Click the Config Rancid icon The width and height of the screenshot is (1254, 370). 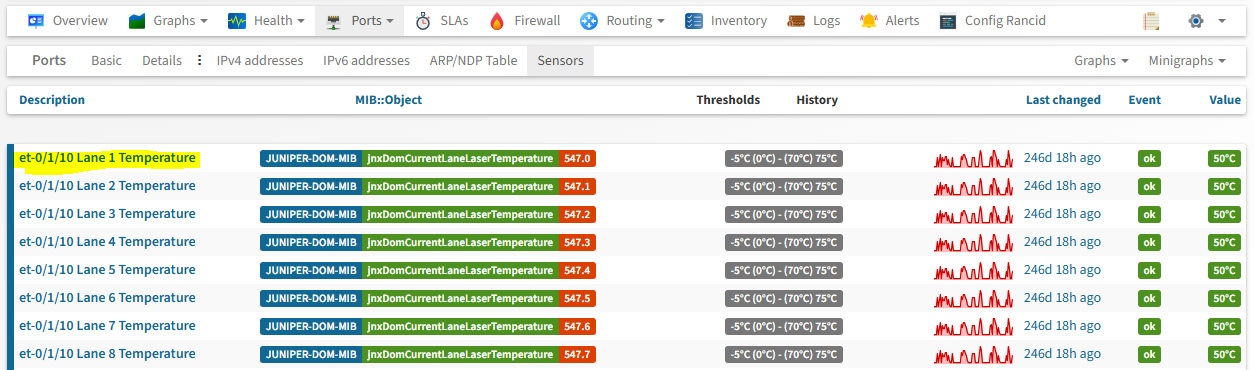coord(948,20)
